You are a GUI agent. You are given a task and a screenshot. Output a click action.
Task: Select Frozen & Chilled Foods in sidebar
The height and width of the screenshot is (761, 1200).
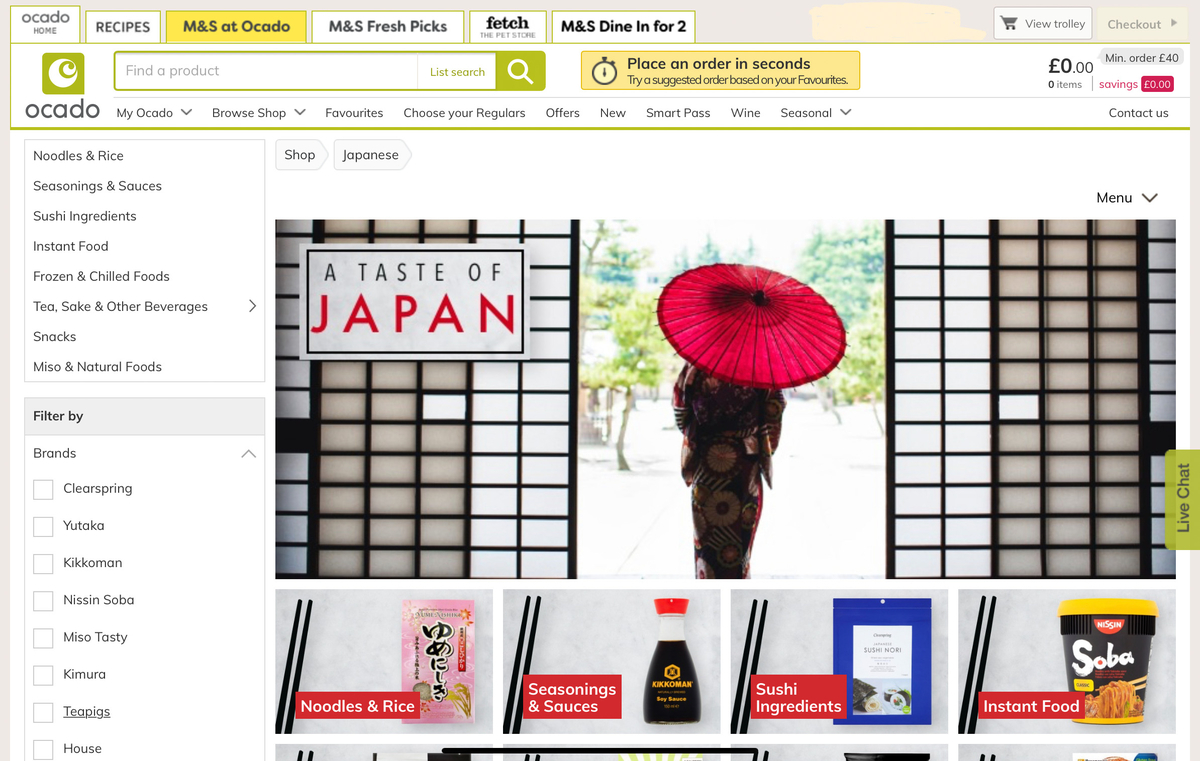101,276
